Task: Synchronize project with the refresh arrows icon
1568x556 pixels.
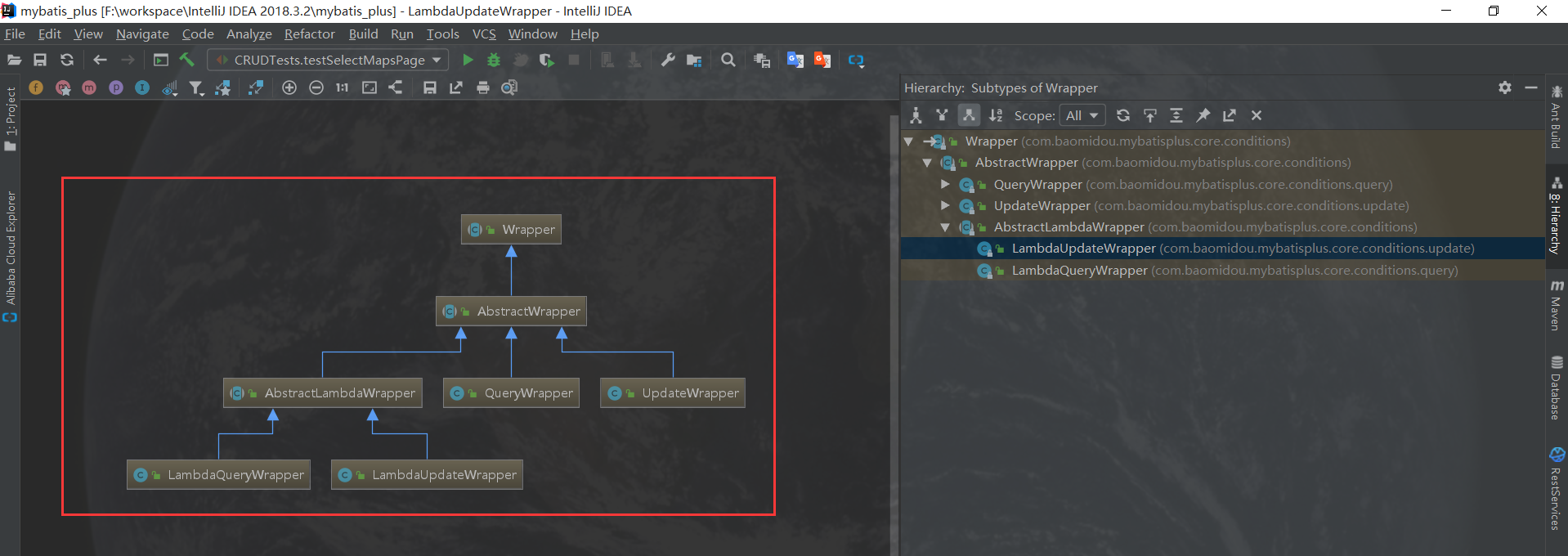Action: [67, 60]
